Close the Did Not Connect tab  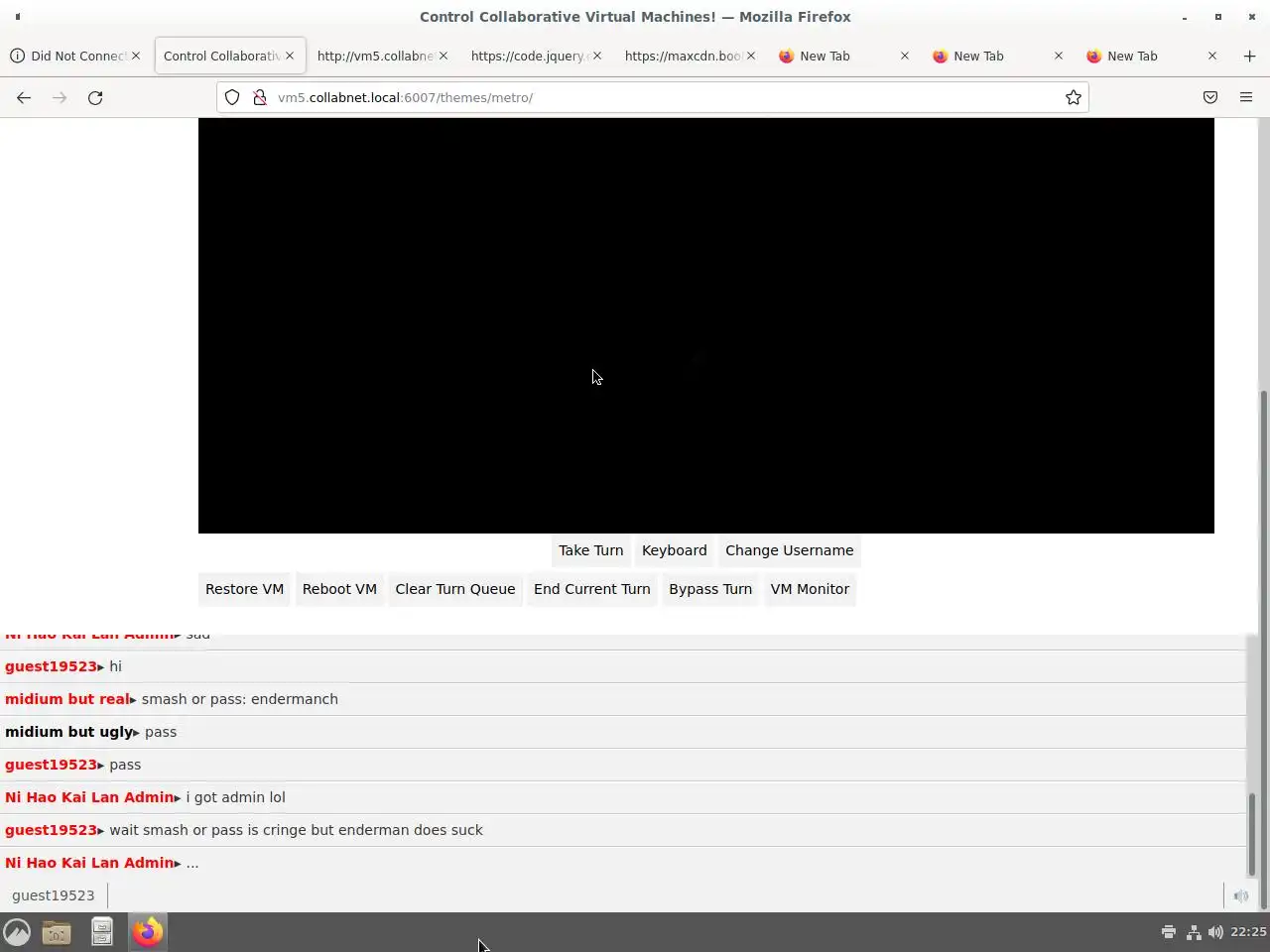[136, 56]
